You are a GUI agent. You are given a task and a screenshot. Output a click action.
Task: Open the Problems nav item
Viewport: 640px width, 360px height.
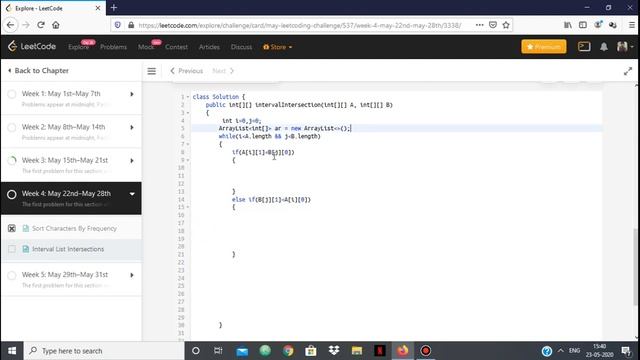click(113, 47)
